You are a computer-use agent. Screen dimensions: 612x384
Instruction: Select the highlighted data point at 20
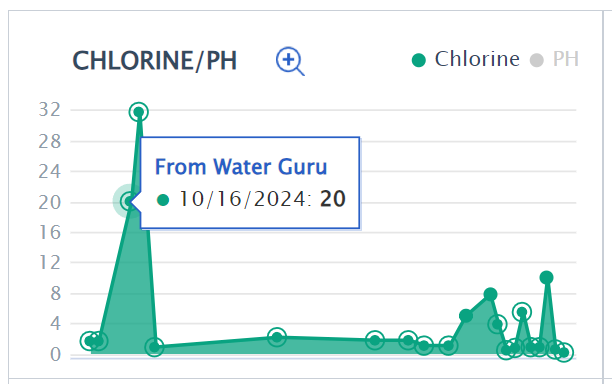tap(129, 201)
